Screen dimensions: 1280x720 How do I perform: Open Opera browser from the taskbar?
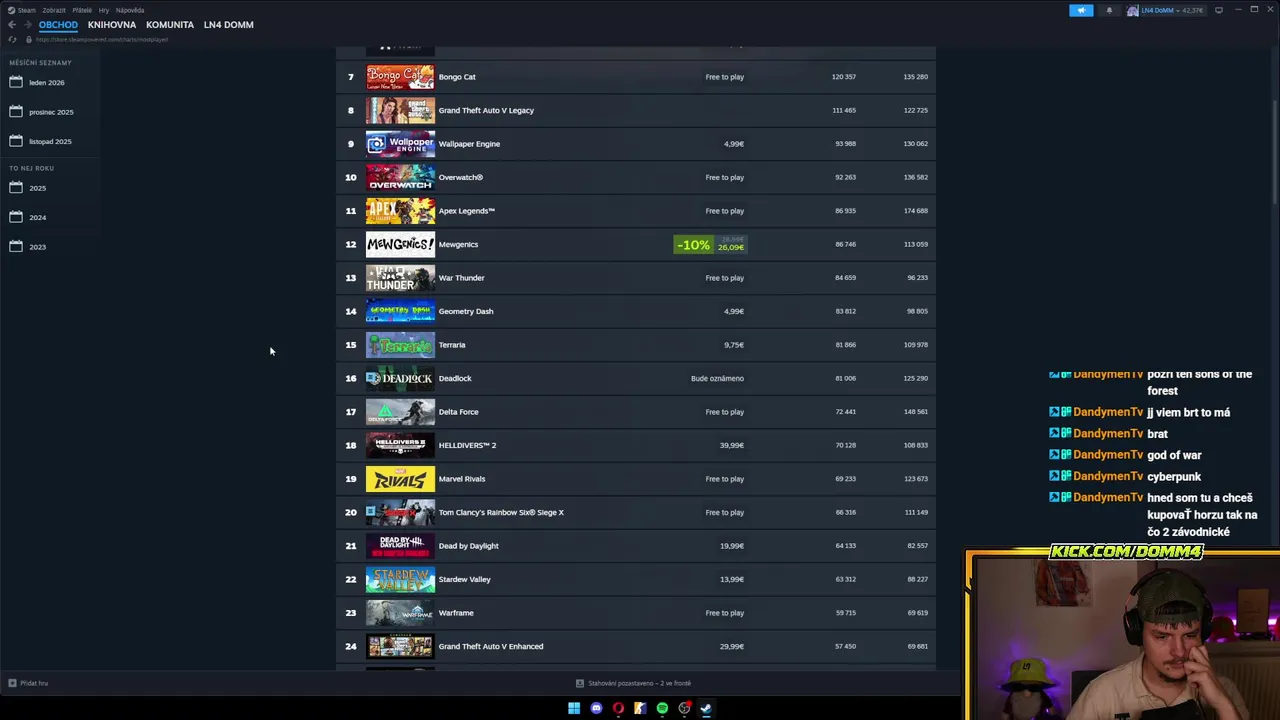618,708
